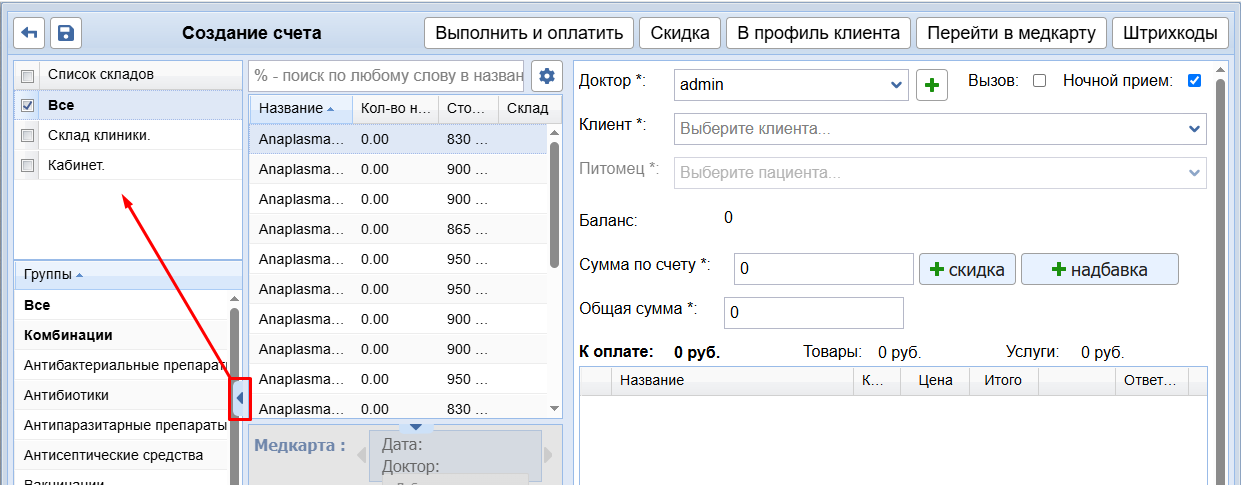Collapse left panel with highlighted arrow
Viewport: 1241px width, 485px height.
coord(240,399)
